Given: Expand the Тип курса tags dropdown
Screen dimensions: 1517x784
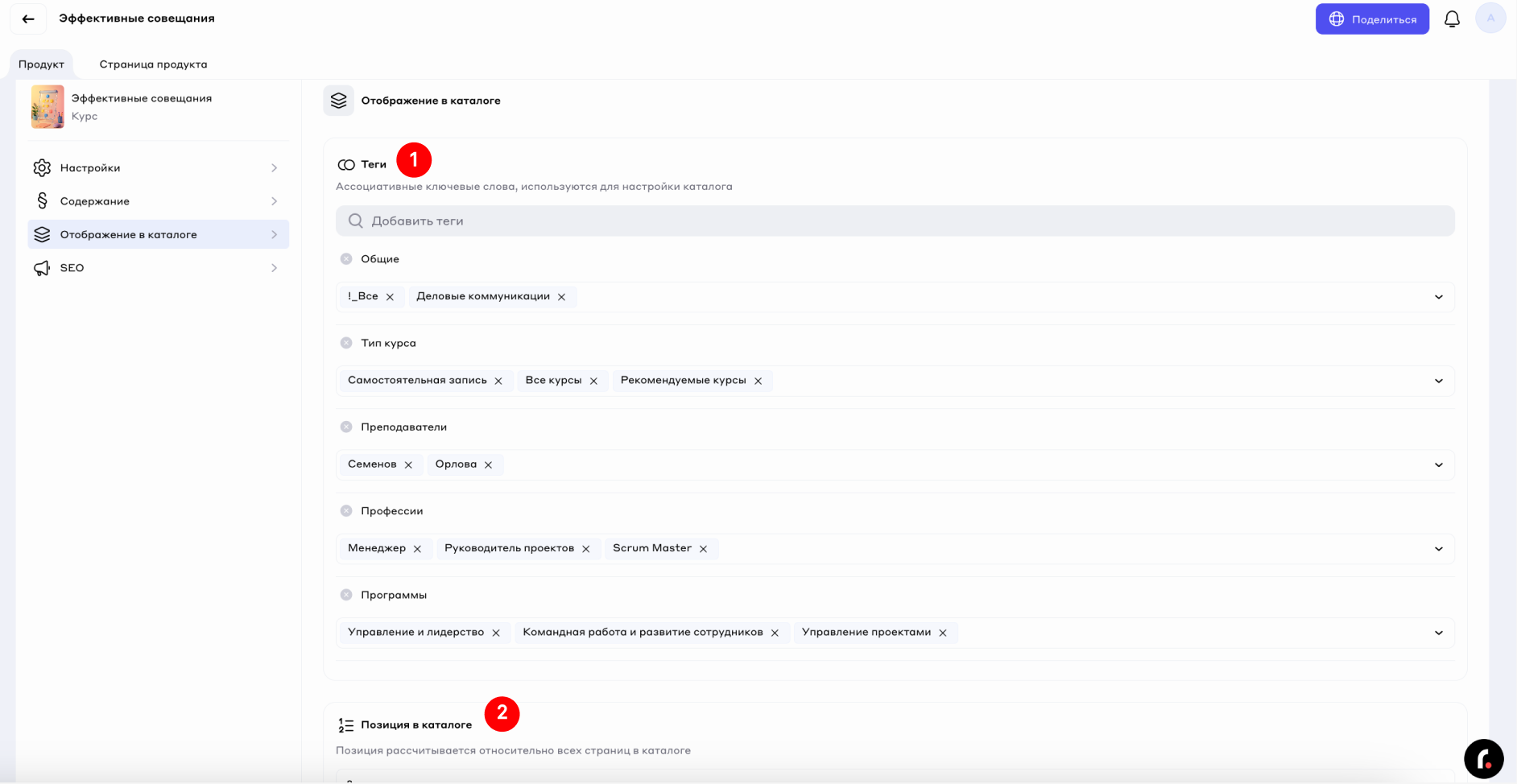Looking at the screenshot, I should pyautogui.click(x=1438, y=381).
